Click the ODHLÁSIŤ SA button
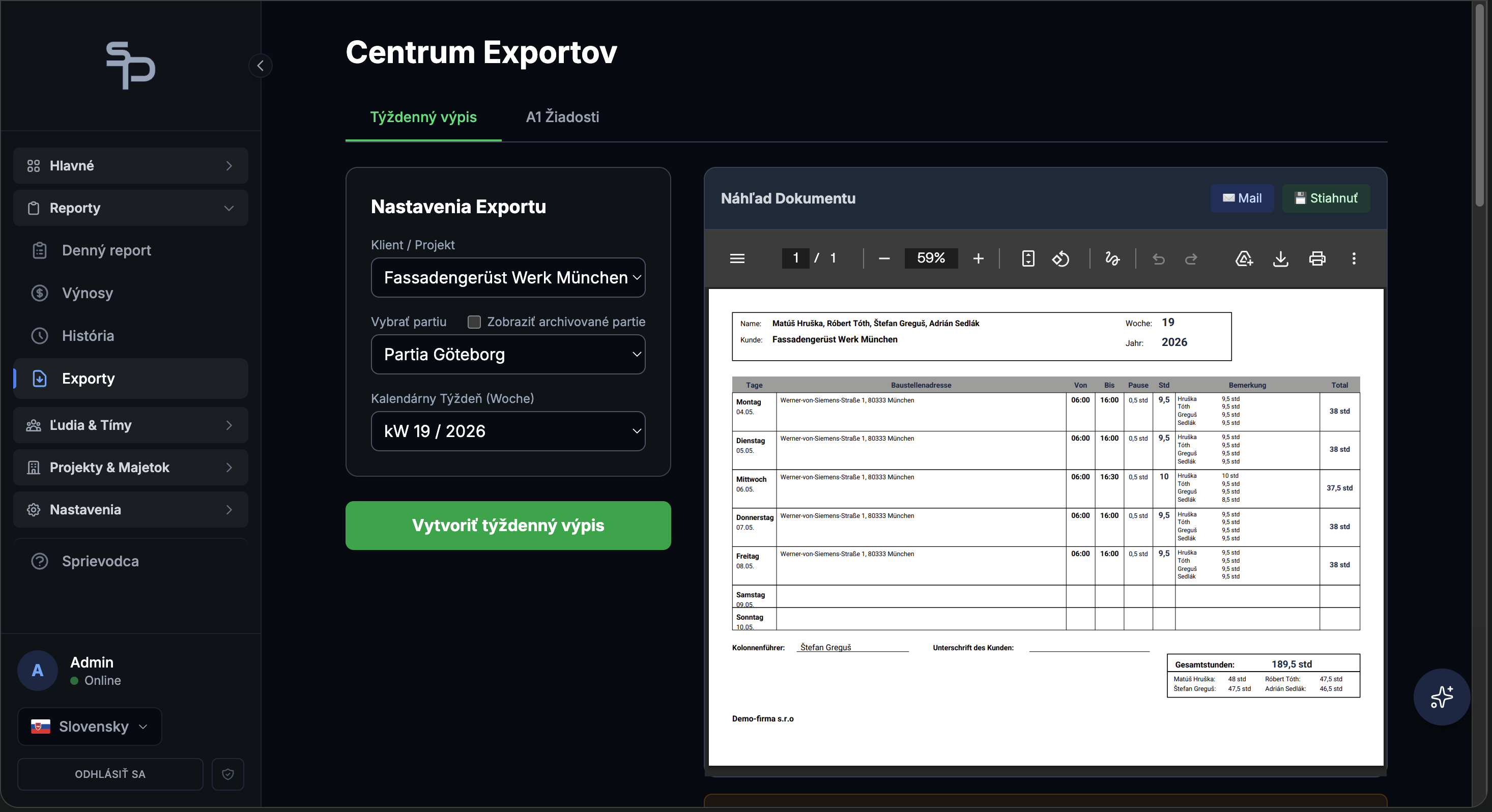 110,774
